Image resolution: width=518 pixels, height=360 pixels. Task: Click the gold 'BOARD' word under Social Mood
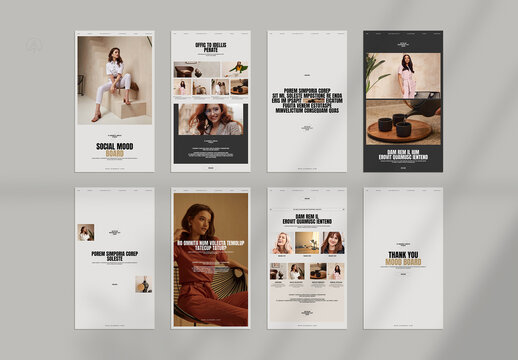click(115, 154)
